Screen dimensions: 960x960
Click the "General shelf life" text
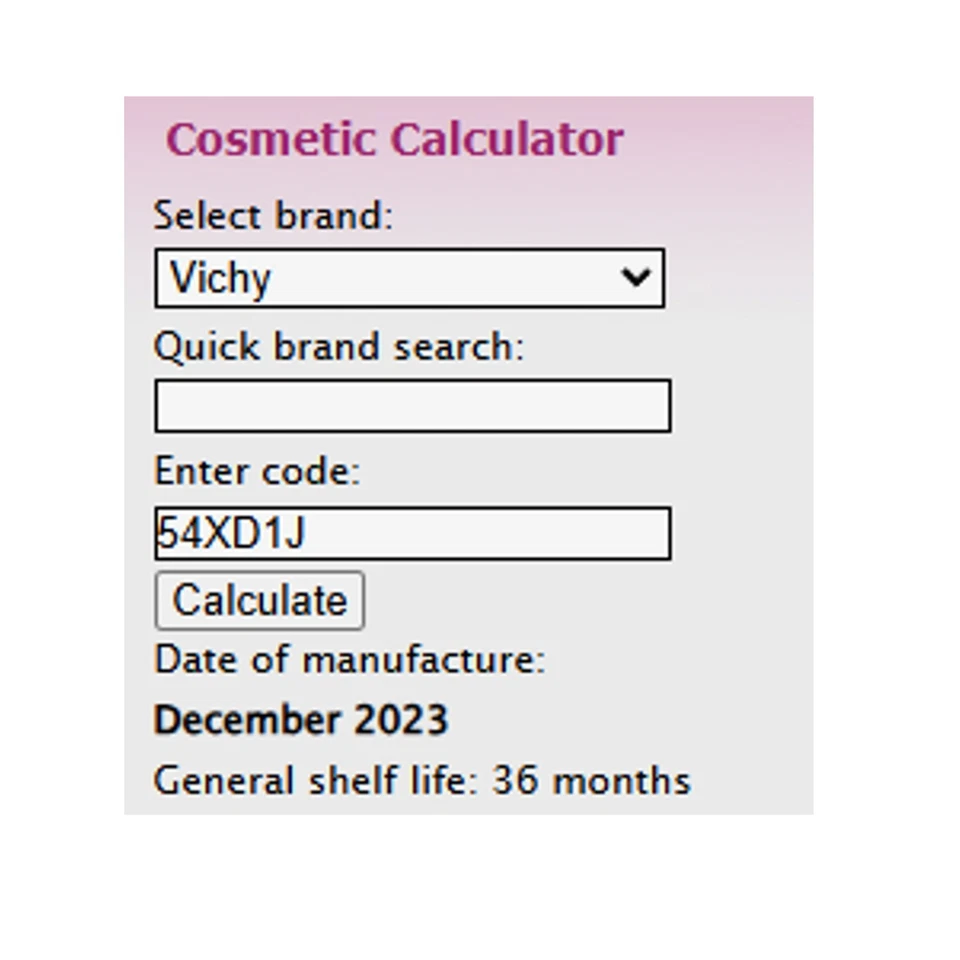310,781
